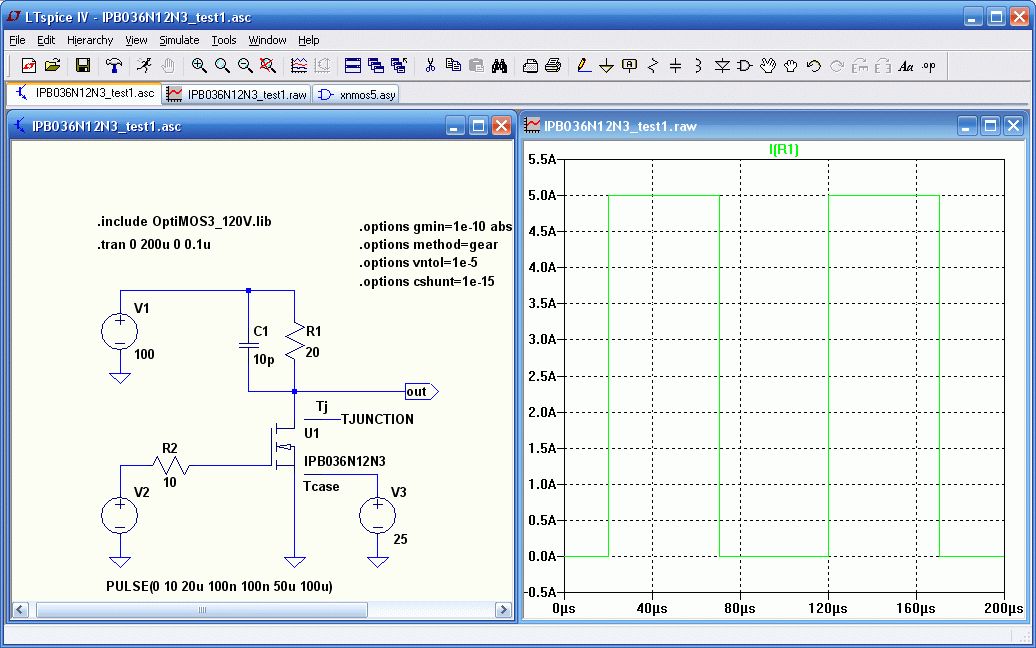Click the SPICE directive .op icon
The image size is (1036, 648).
point(929,65)
